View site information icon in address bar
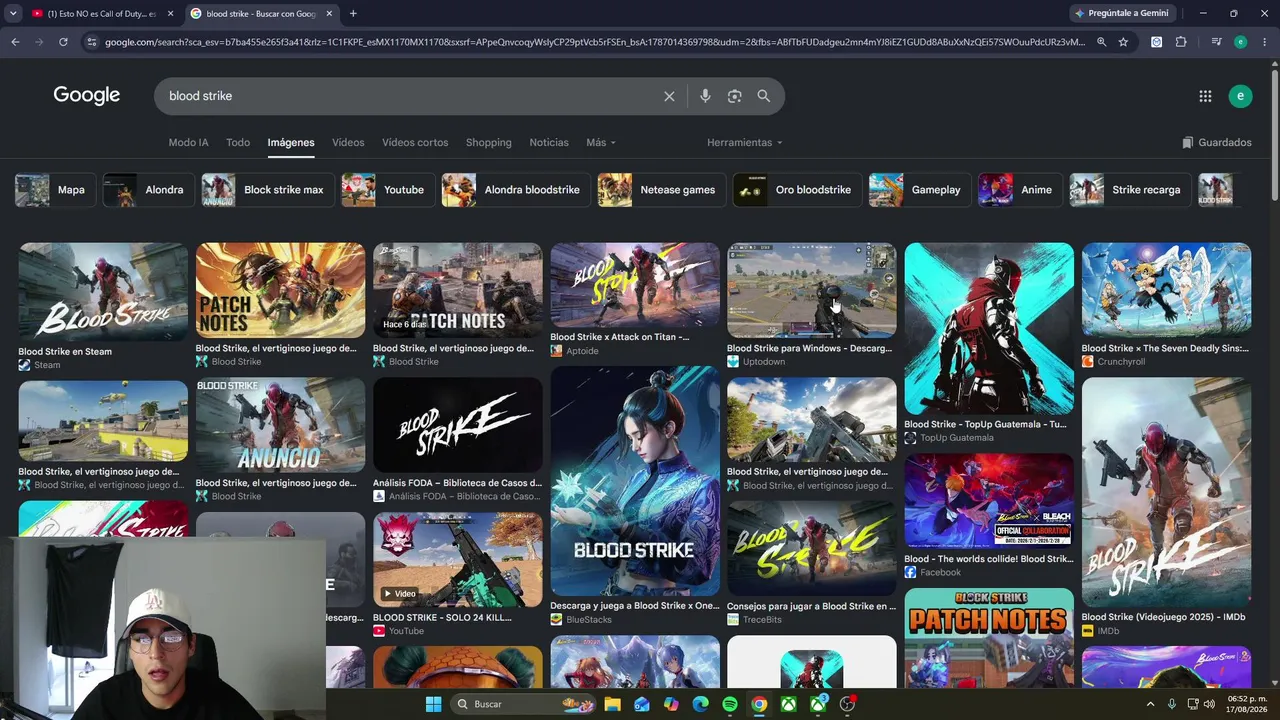 (x=92, y=42)
